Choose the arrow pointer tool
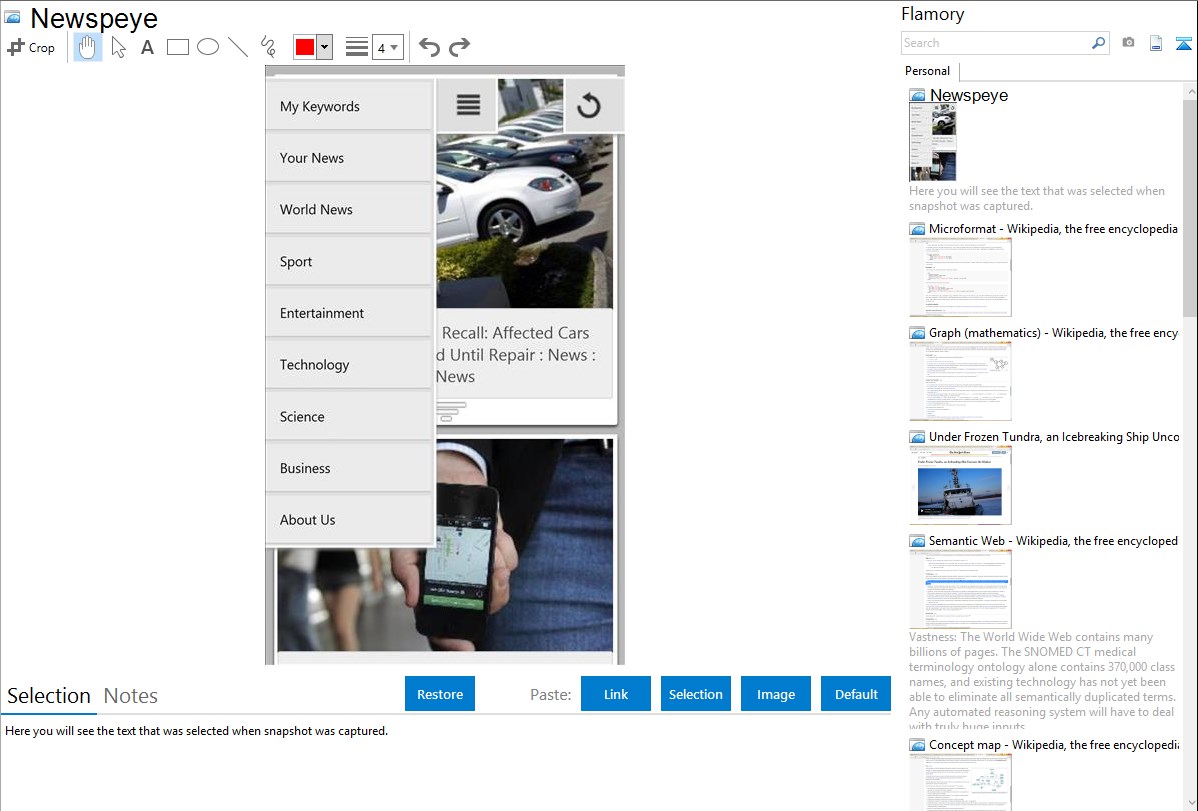 (118, 47)
